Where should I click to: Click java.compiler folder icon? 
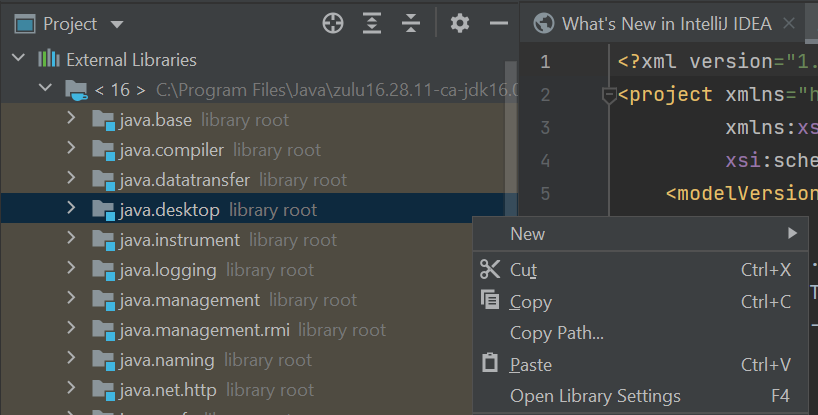[103, 151]
